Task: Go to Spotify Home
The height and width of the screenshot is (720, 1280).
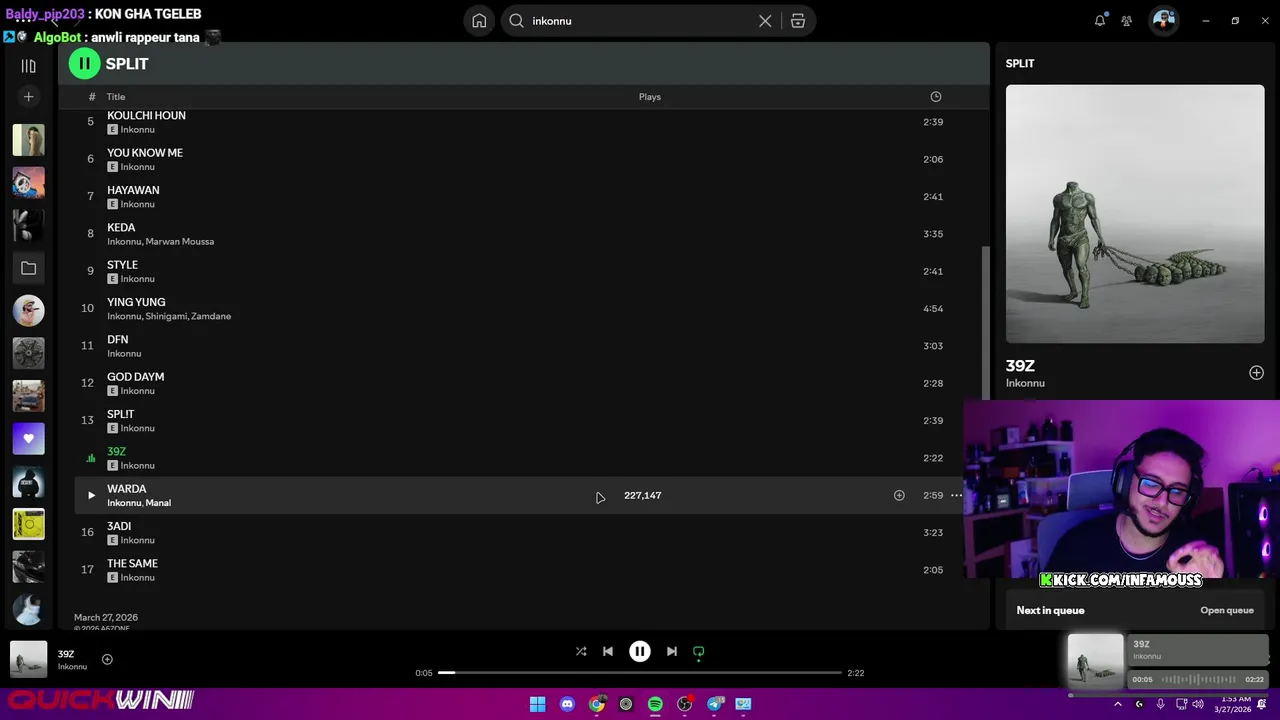Action: [x=479, y=21]
